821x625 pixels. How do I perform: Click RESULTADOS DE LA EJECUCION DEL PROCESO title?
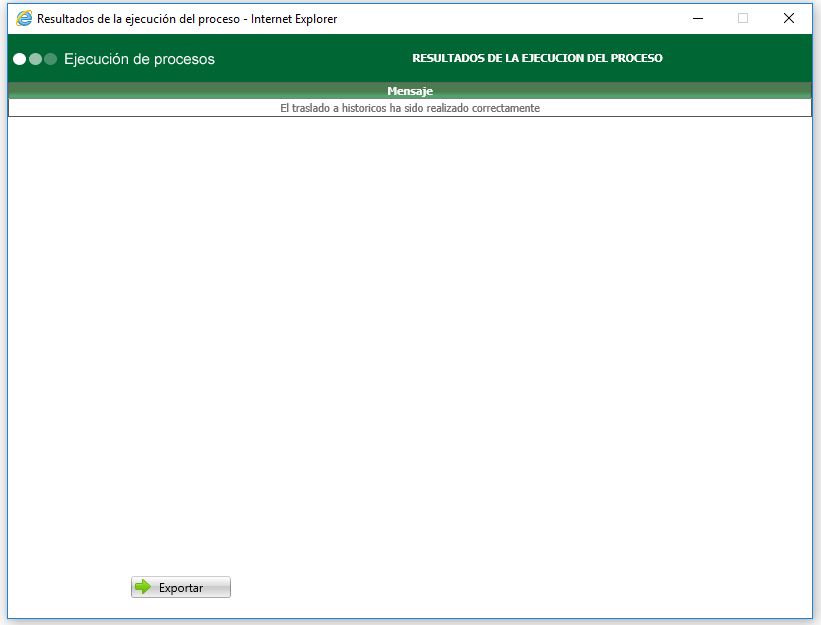click(x=538, y=58)
